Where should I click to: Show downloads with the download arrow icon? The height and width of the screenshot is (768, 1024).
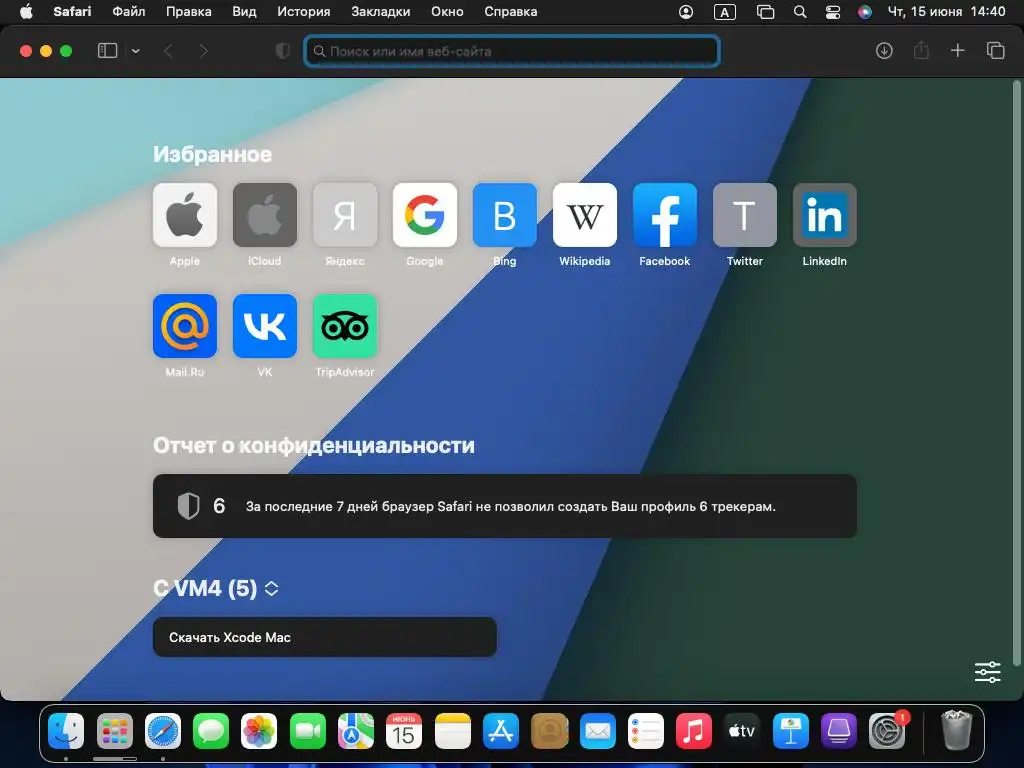pos(884,50)
